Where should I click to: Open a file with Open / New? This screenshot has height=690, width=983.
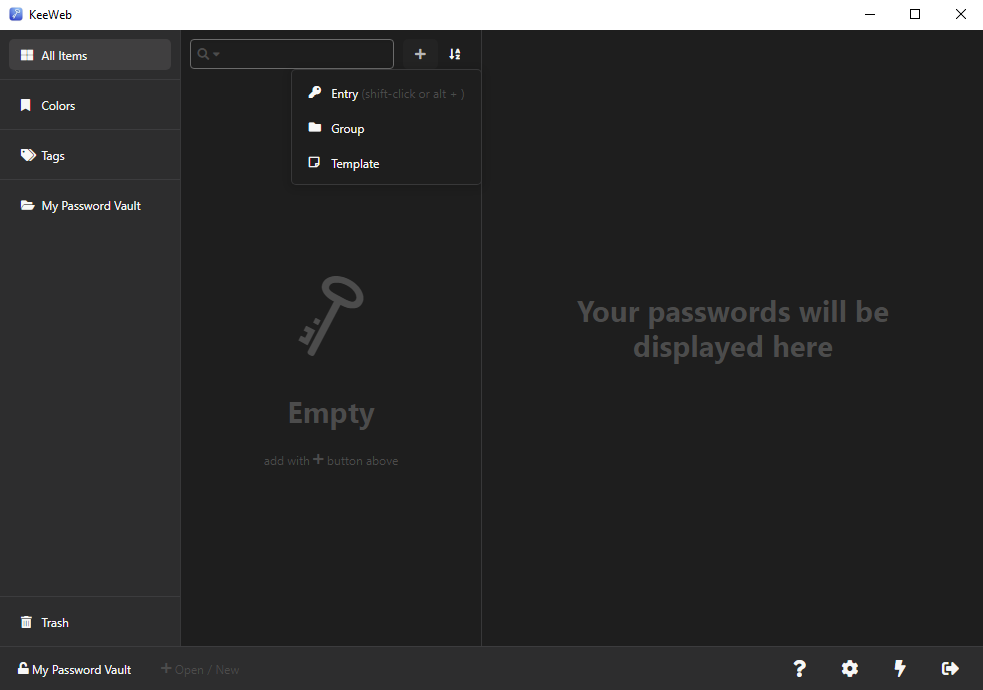pos(200,669)
